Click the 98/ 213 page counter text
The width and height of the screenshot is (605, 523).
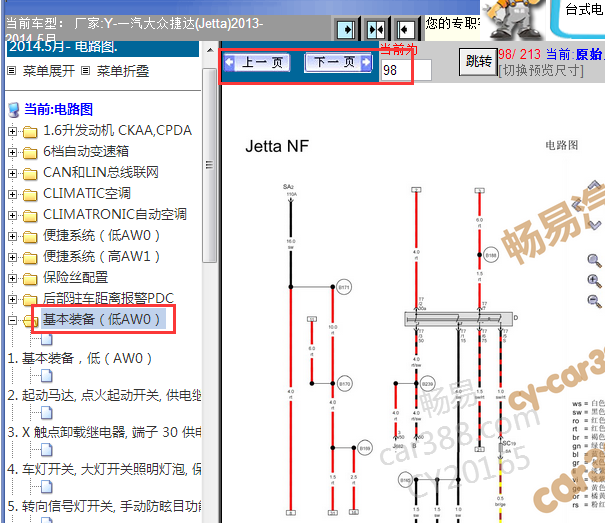point(519,54)
